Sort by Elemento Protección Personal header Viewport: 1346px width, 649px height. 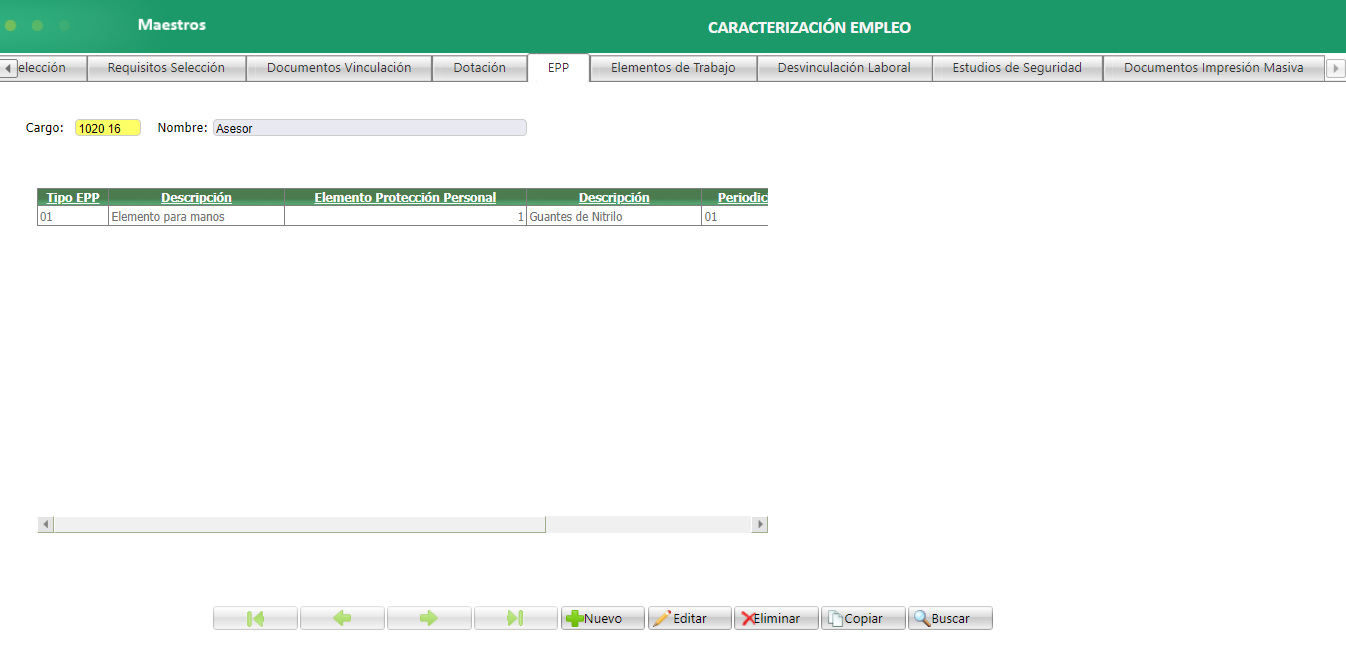(x=405, y=197)
